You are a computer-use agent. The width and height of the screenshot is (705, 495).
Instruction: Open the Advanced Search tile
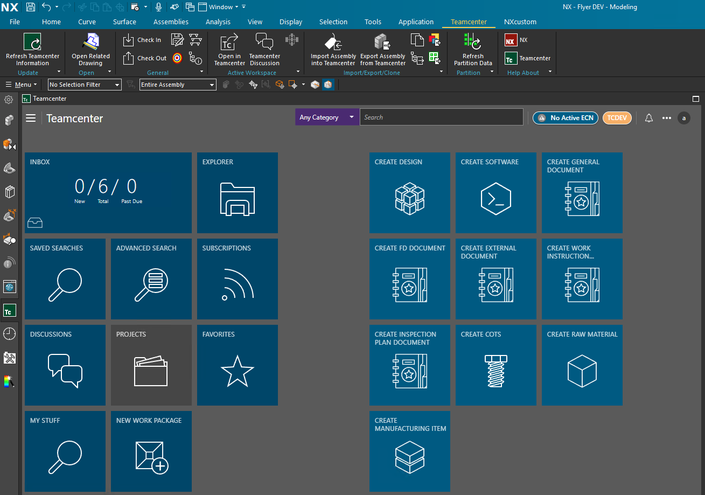coord(151,279)
